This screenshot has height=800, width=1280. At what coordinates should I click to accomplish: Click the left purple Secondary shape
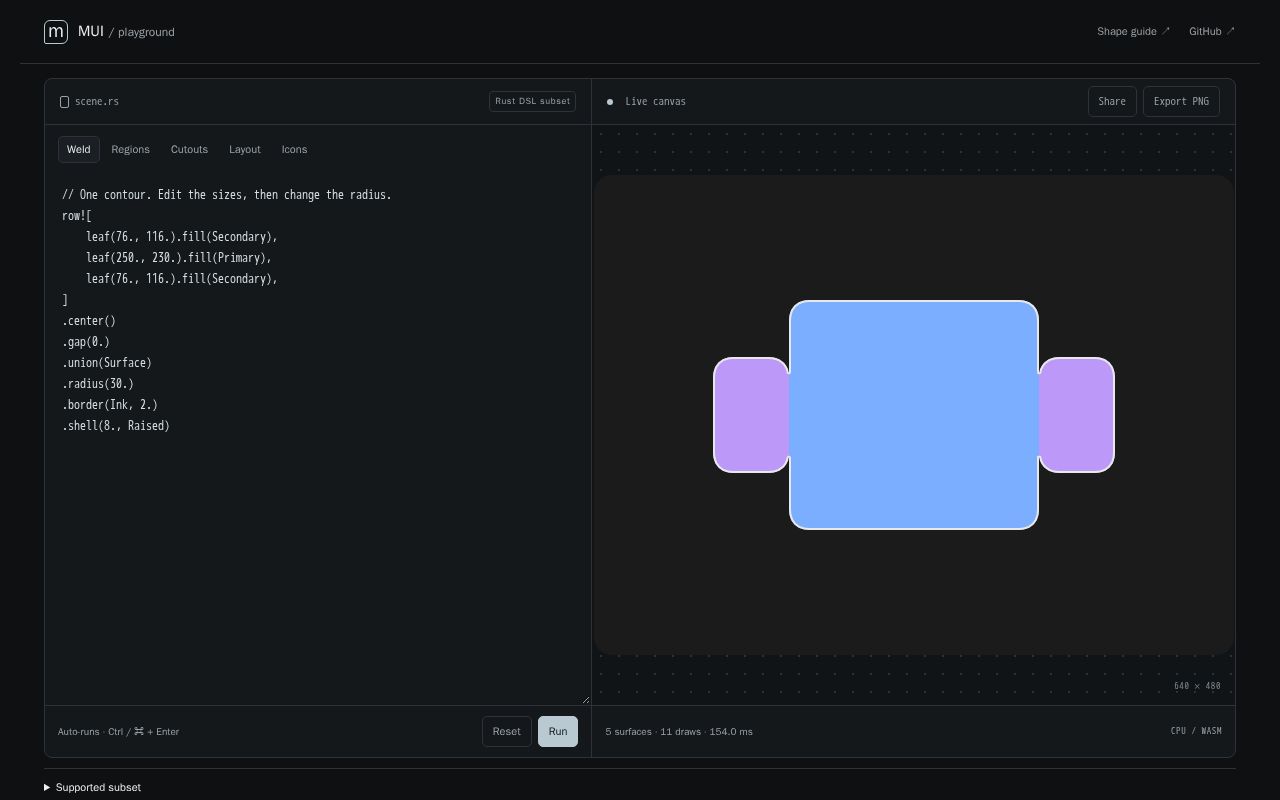coord(751,415)
